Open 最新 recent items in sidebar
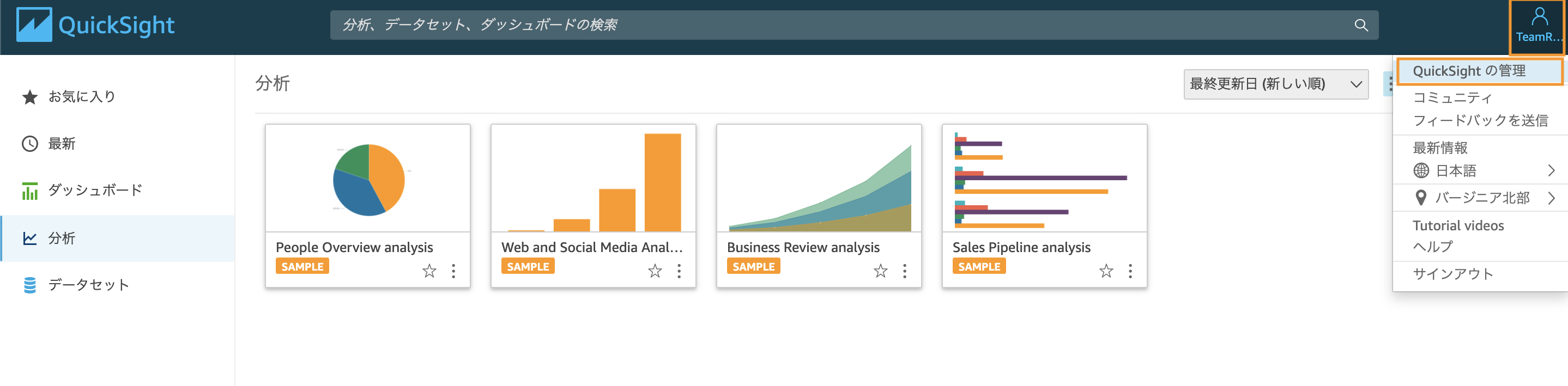The width and height of the screenshot is (1568, 386). click(62, 144)
